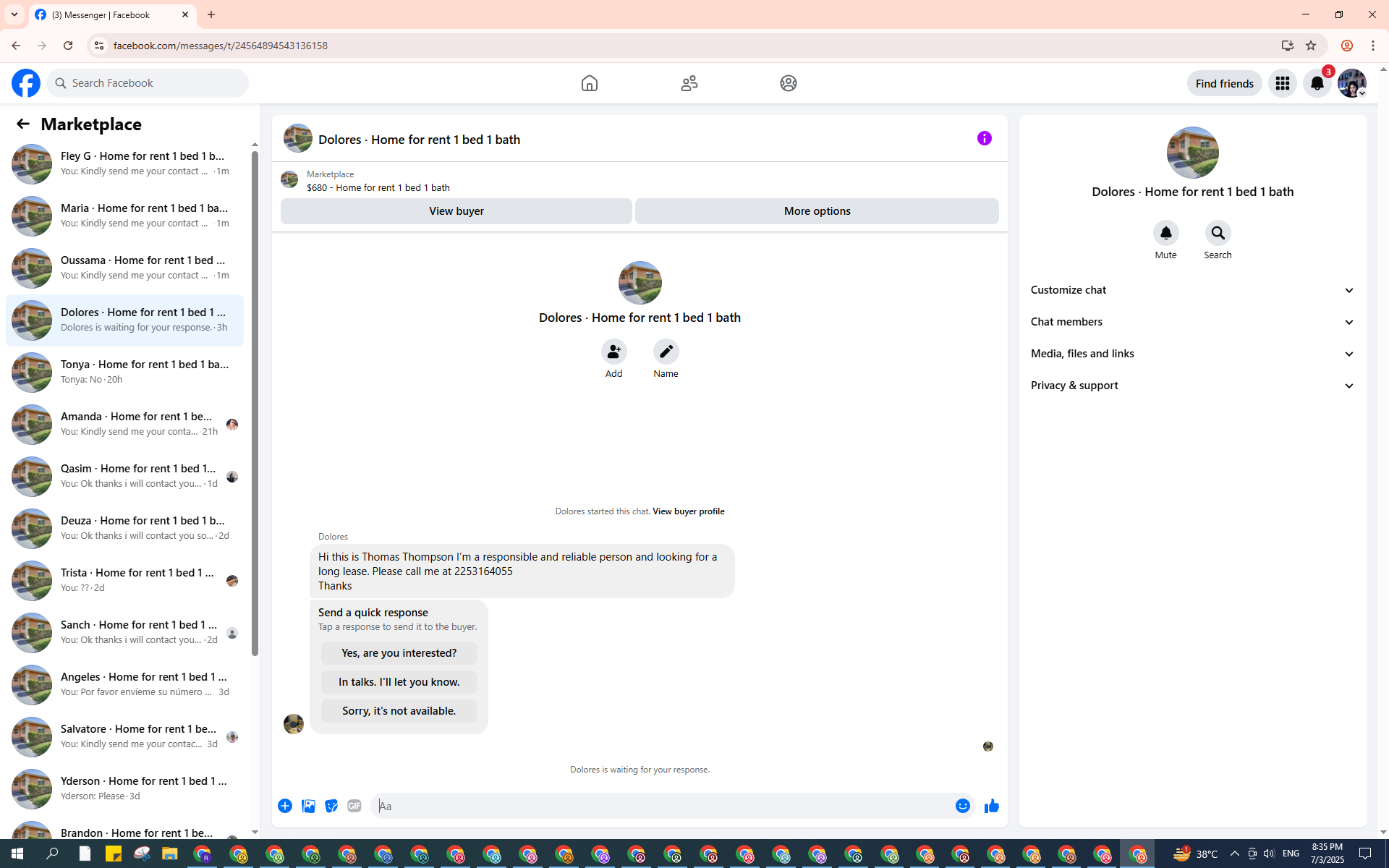The image size is (1389, 868).
Task: Open the Friends tab in top navigation
Action: 689,83
